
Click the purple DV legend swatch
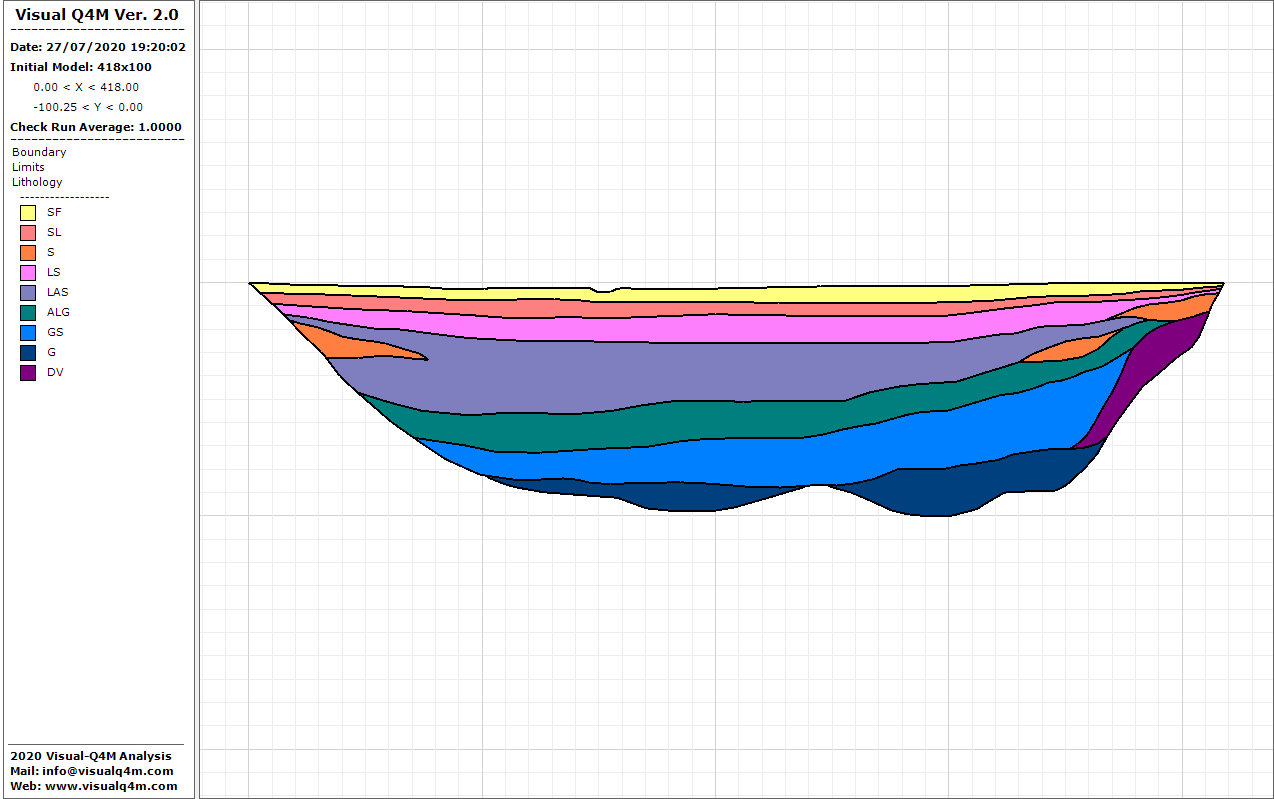click(28, 372)
